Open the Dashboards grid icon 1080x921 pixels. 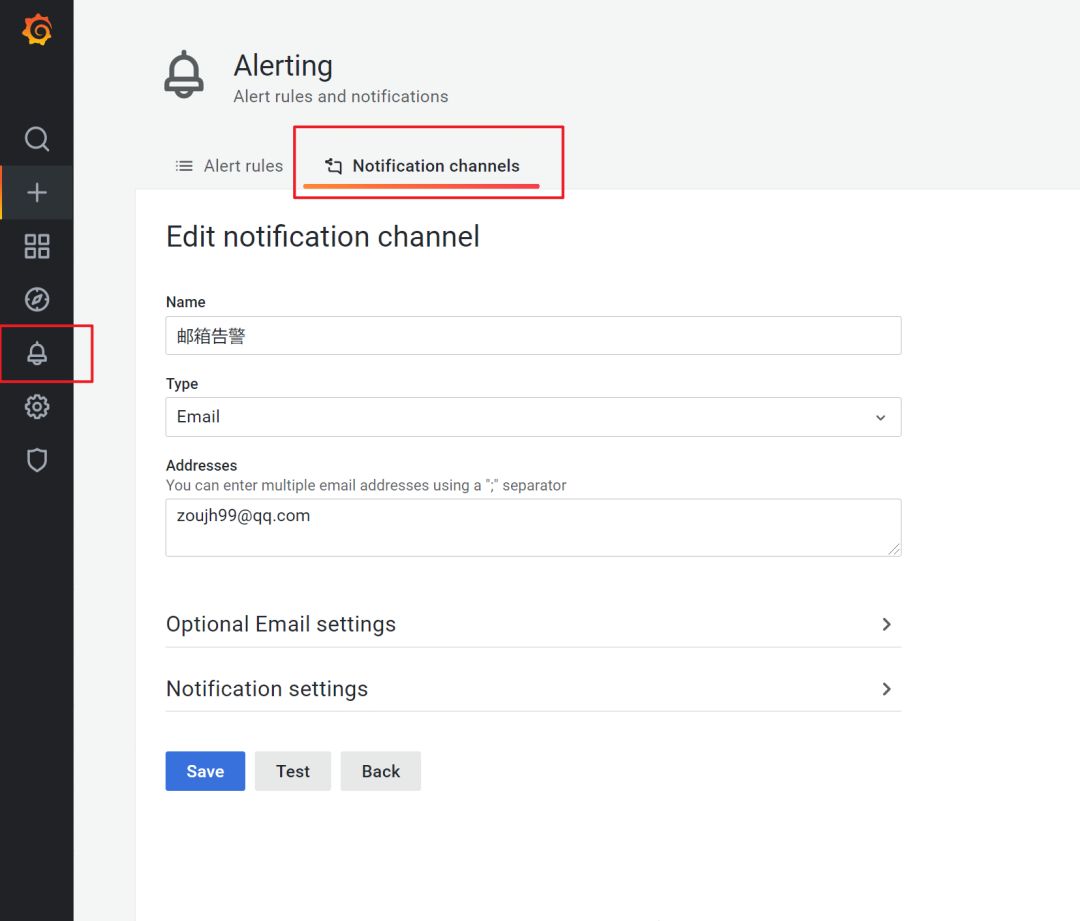pos(37,246)
